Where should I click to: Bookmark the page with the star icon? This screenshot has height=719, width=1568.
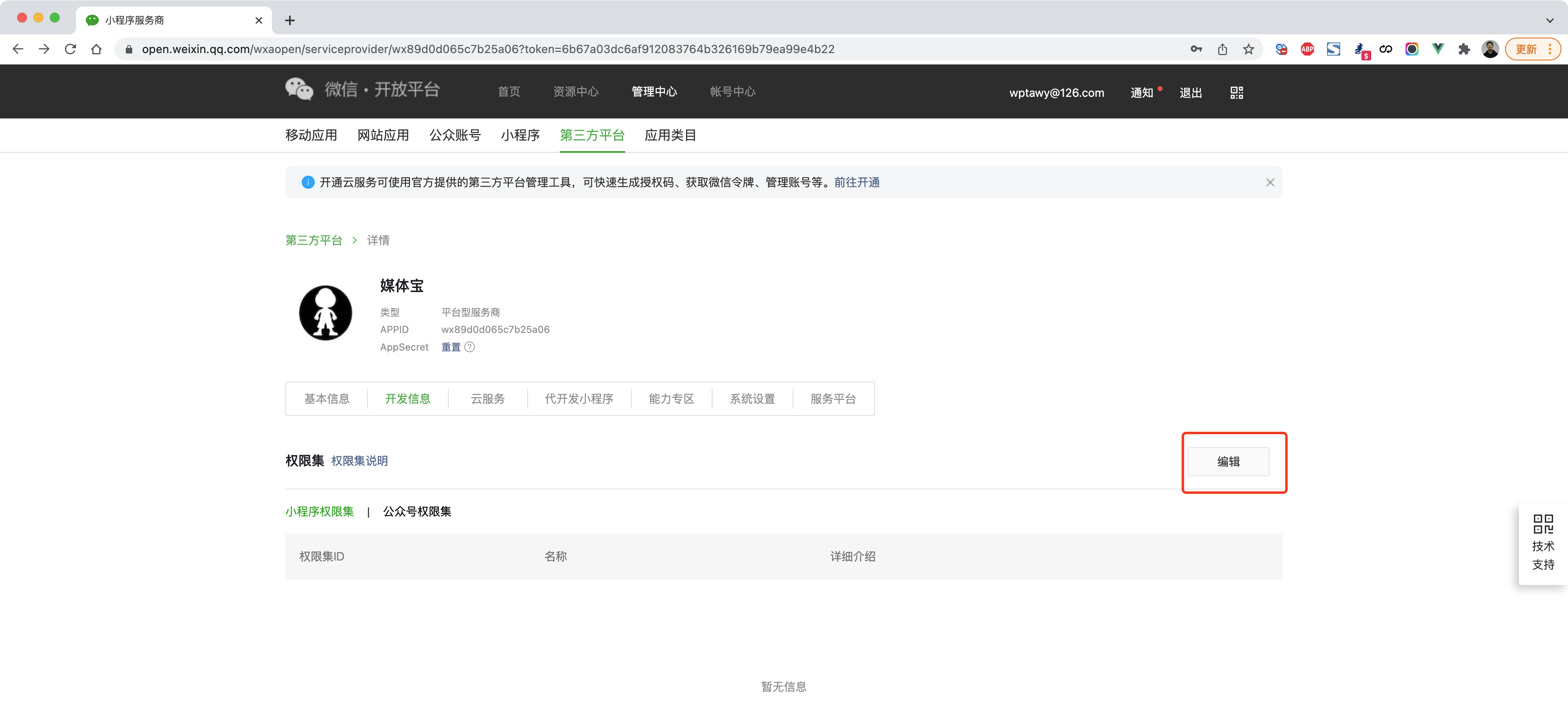[1249, 49]
